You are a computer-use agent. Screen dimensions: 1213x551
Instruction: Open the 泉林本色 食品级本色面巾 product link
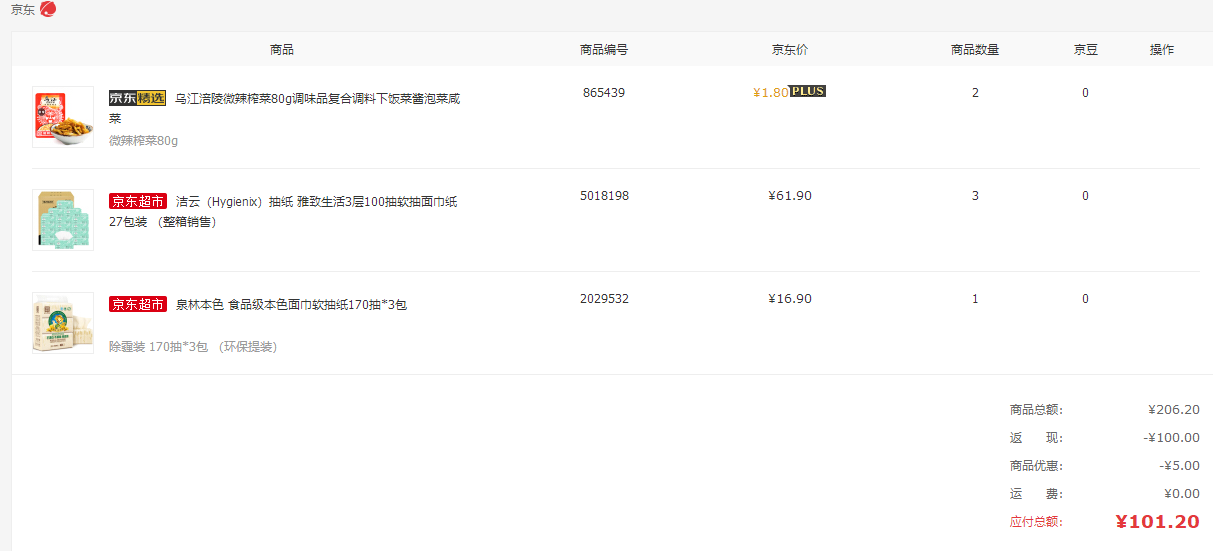291,304
